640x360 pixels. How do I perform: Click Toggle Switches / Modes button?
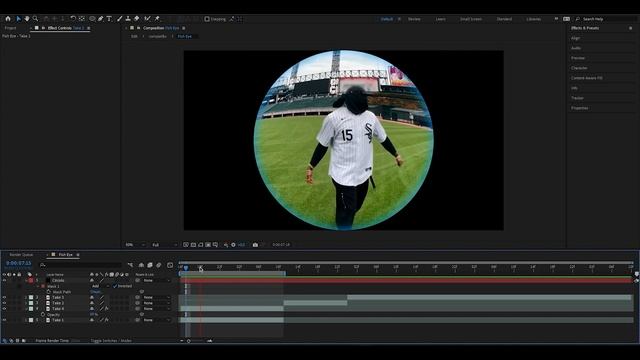pos(111,340)
